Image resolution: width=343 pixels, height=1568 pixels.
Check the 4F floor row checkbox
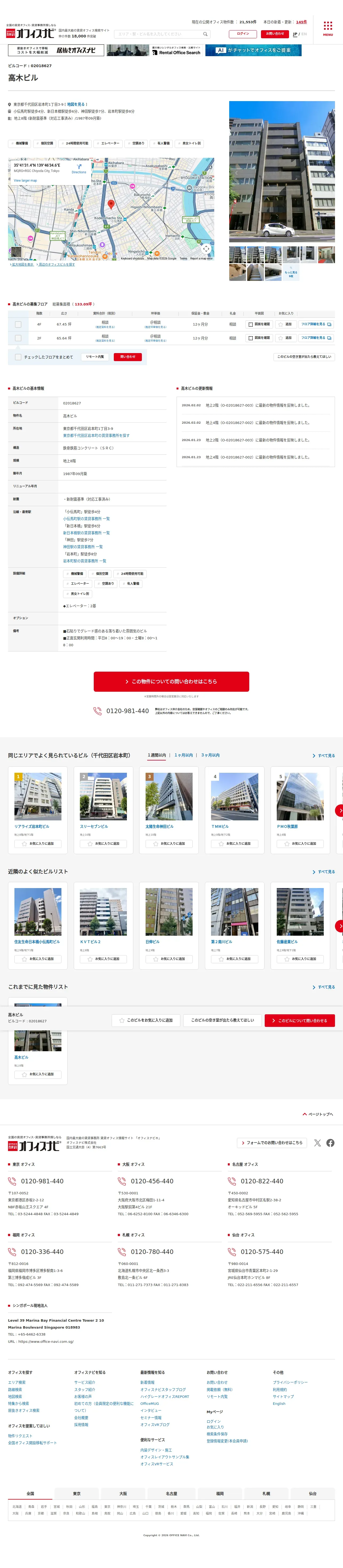click(18, 324)
